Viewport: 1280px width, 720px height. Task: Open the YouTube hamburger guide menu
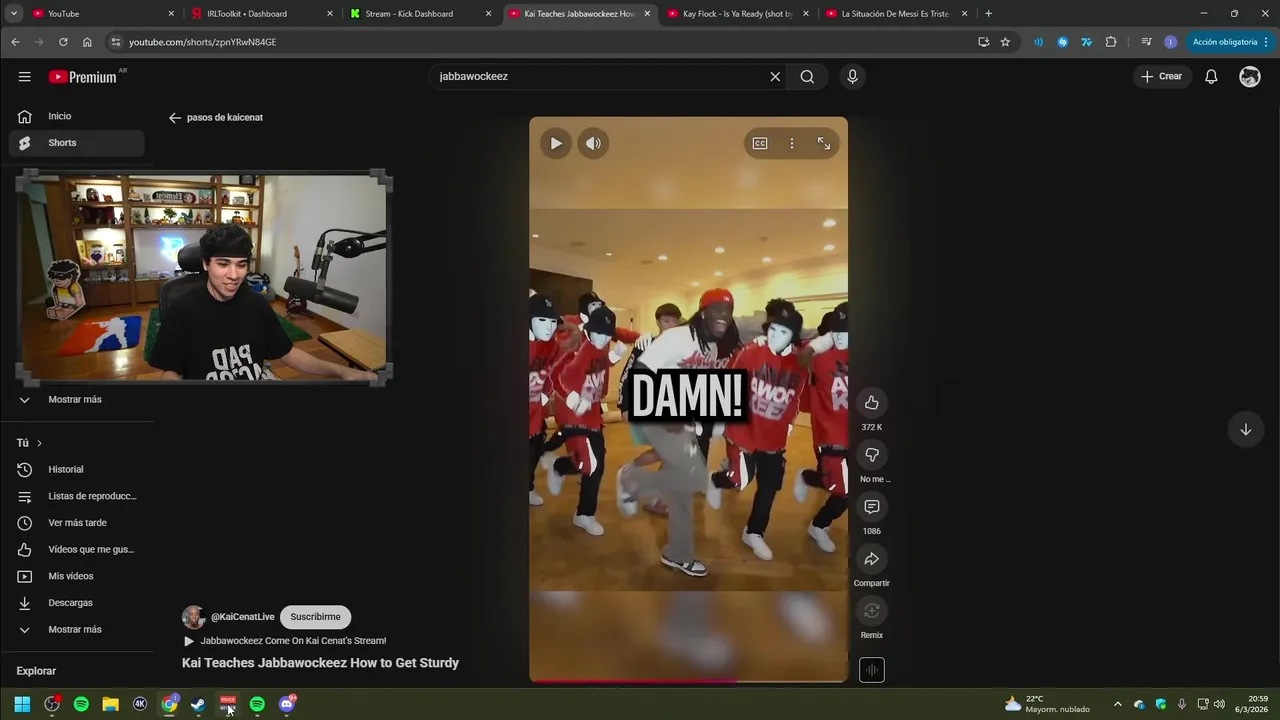pos(24,77)
